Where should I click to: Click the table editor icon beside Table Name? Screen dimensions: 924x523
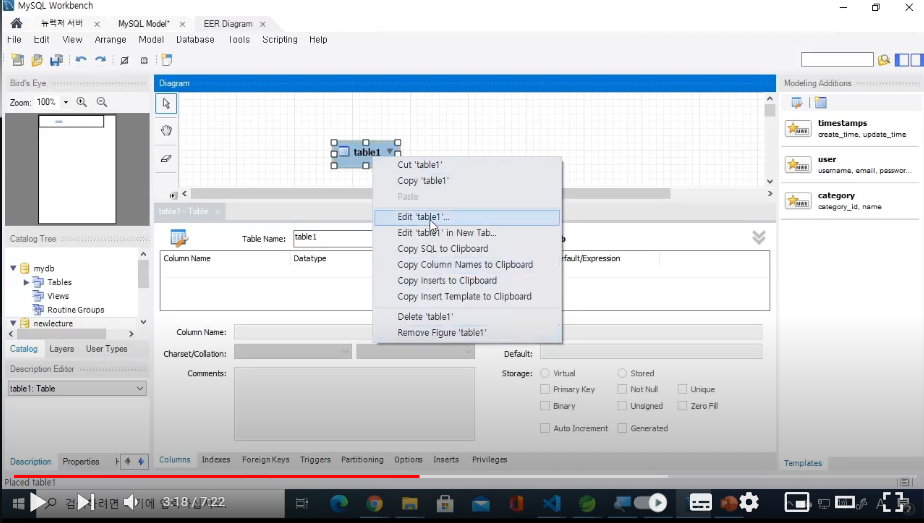tap(179, 237)
